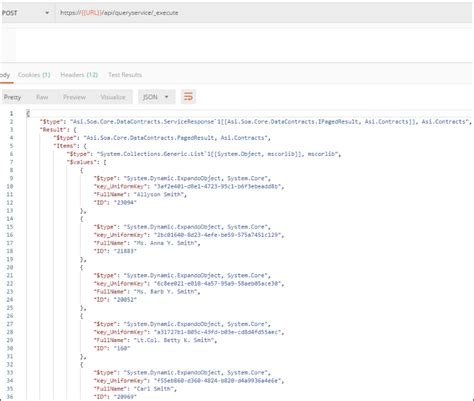Click line number 1 in gutter
Image resolution: width=474 pixels, height=401 pixels.
coord(11,114)
